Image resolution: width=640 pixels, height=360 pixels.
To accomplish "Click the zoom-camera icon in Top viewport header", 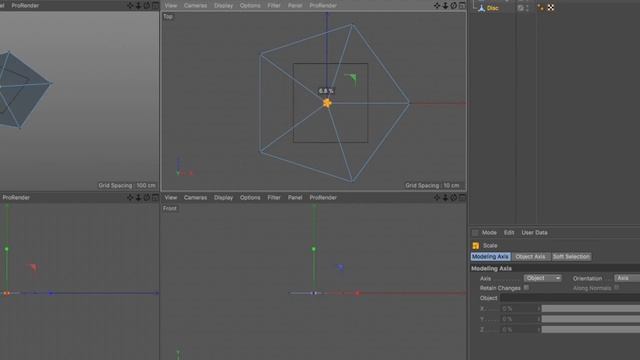I will click(x=445, y=5).
